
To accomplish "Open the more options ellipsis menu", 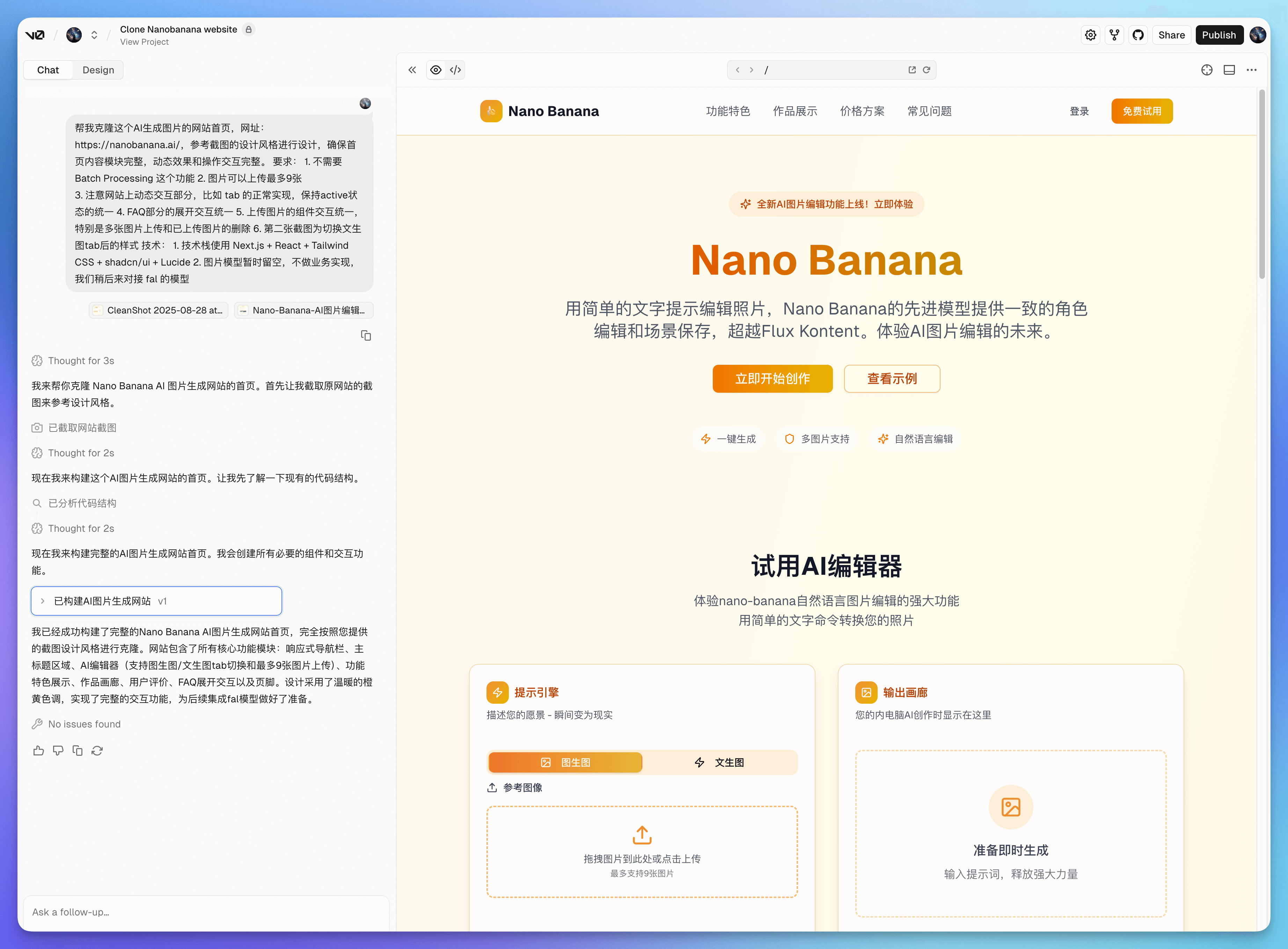I will point(1252,70).
